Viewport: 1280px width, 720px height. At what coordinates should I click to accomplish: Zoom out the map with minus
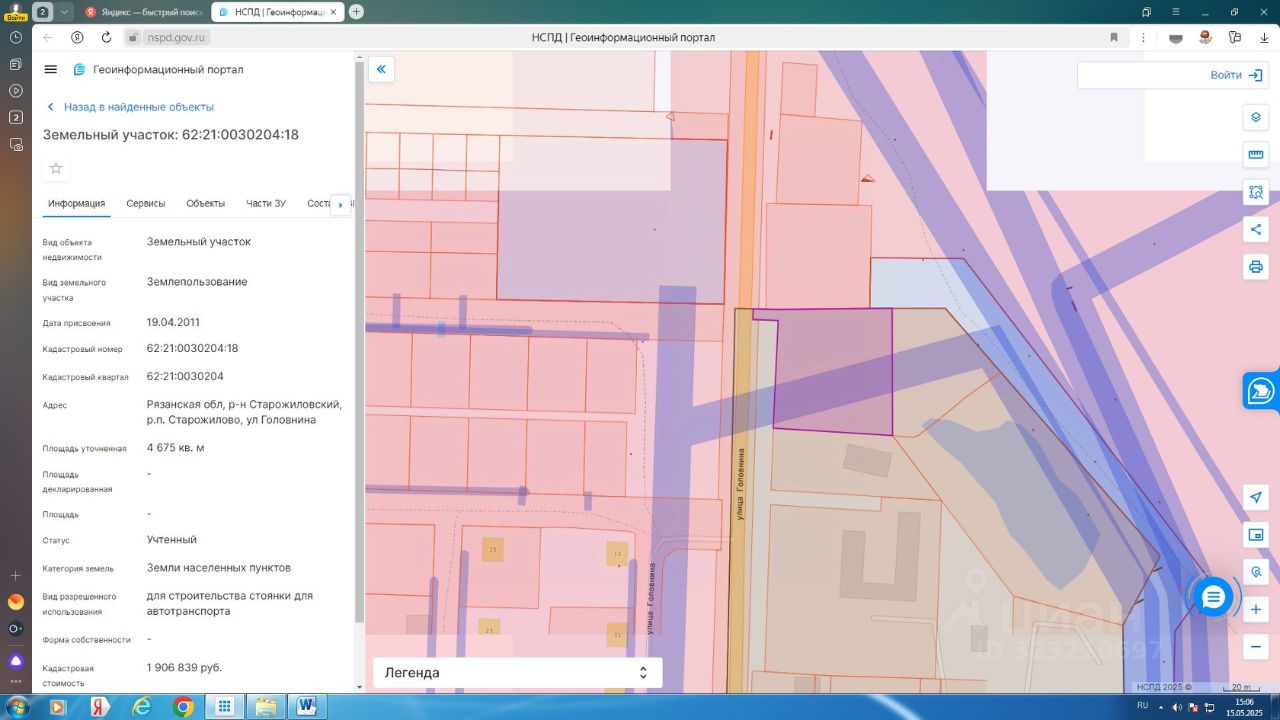click(x=1256, y=646)
